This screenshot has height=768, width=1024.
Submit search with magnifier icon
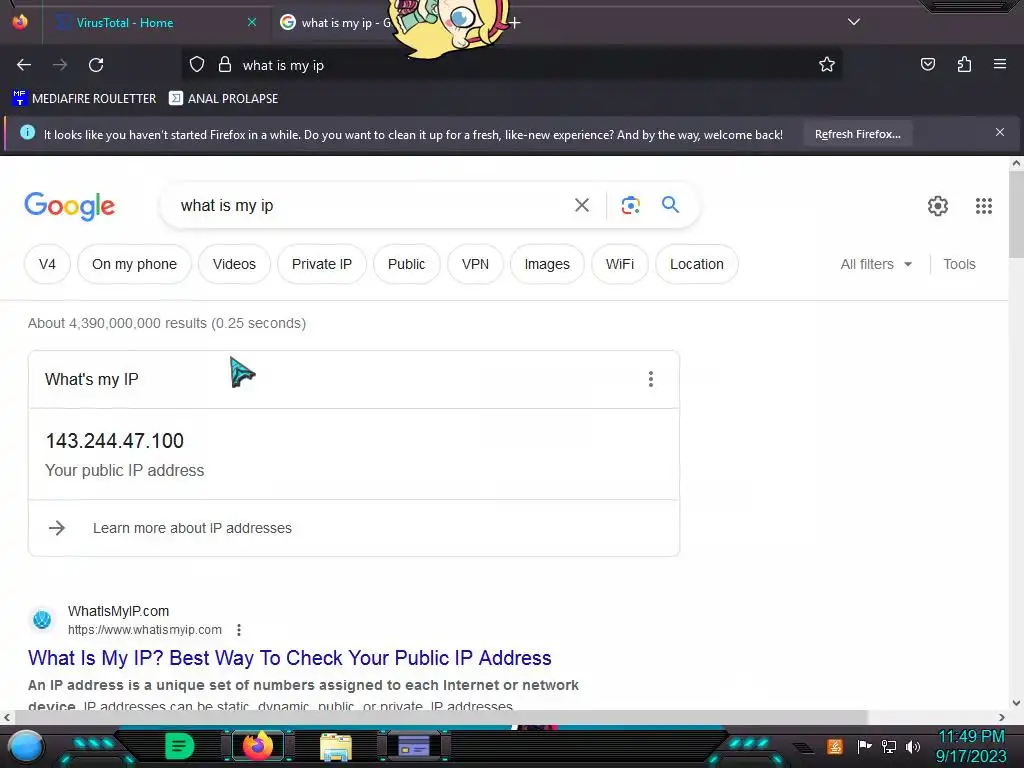click(x=671, y=204)
